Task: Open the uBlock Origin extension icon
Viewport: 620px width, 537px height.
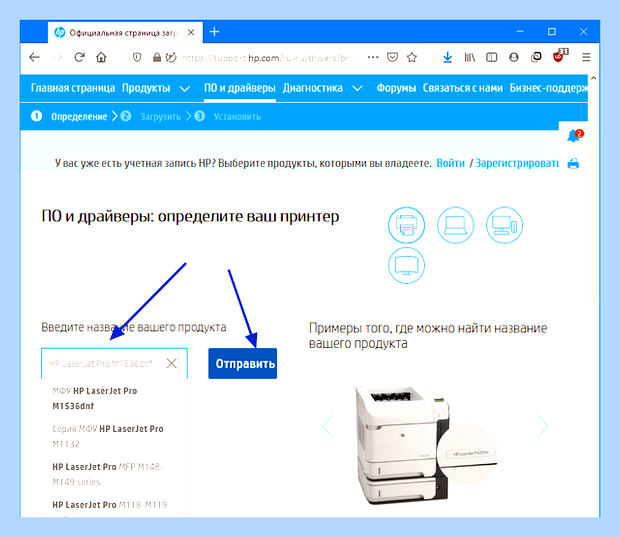Action: [x=559, y=57]
